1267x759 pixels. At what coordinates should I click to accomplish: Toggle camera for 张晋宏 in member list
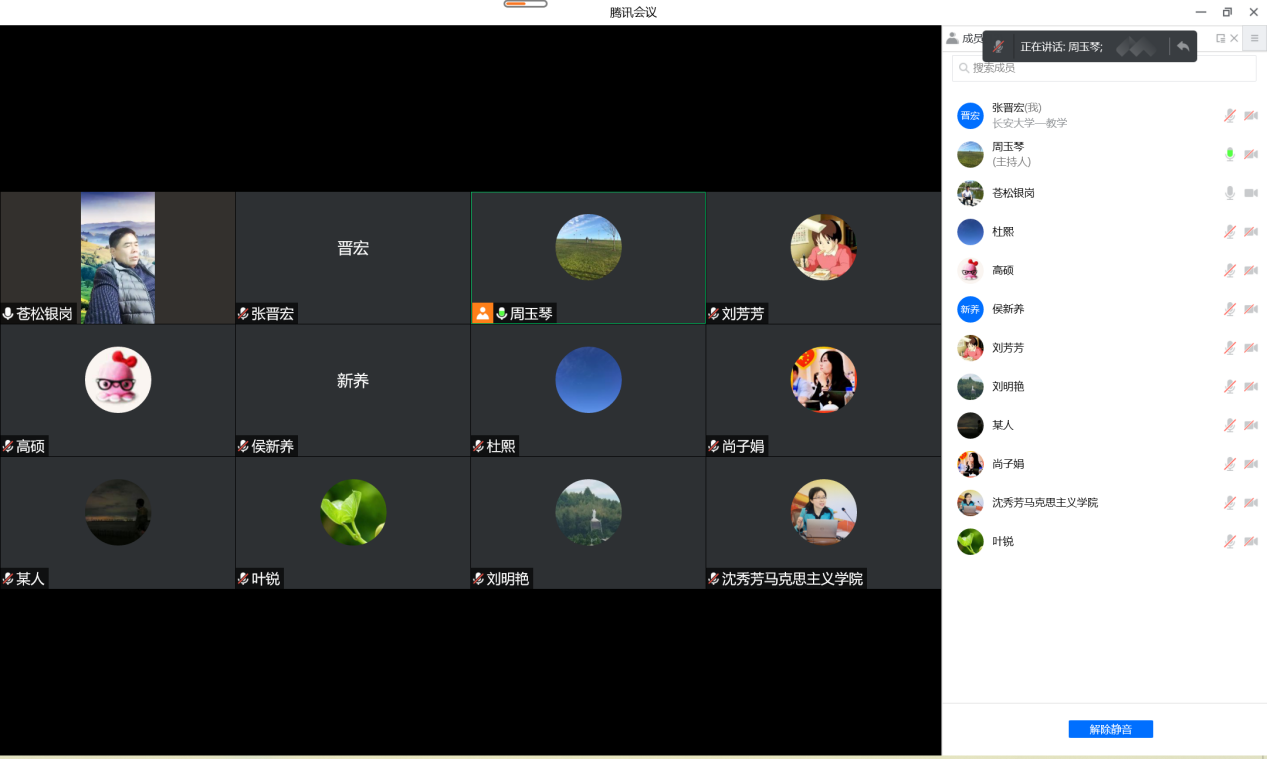[x=1250, y=116]
